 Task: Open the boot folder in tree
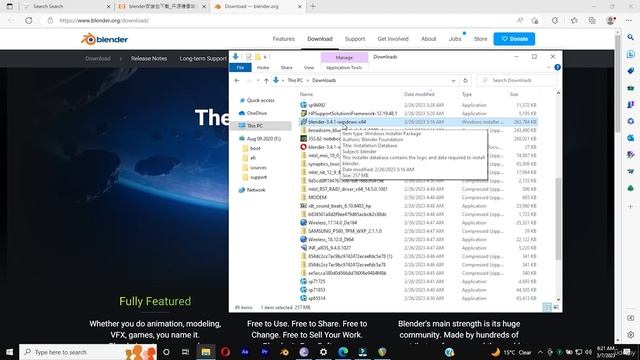tap(255, 148)
